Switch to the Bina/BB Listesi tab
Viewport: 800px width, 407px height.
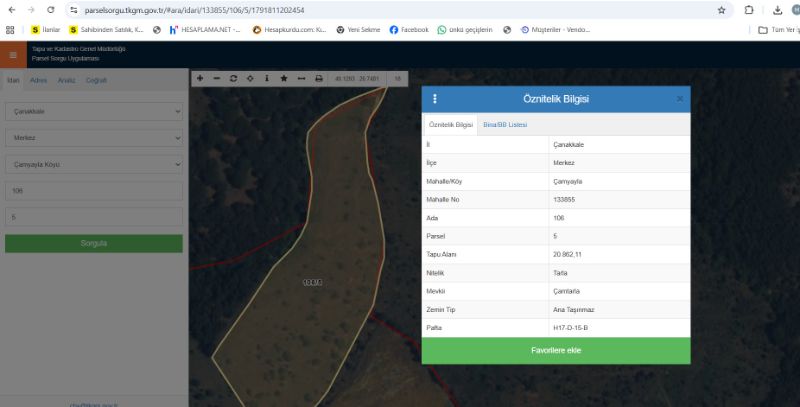point(505,124)
